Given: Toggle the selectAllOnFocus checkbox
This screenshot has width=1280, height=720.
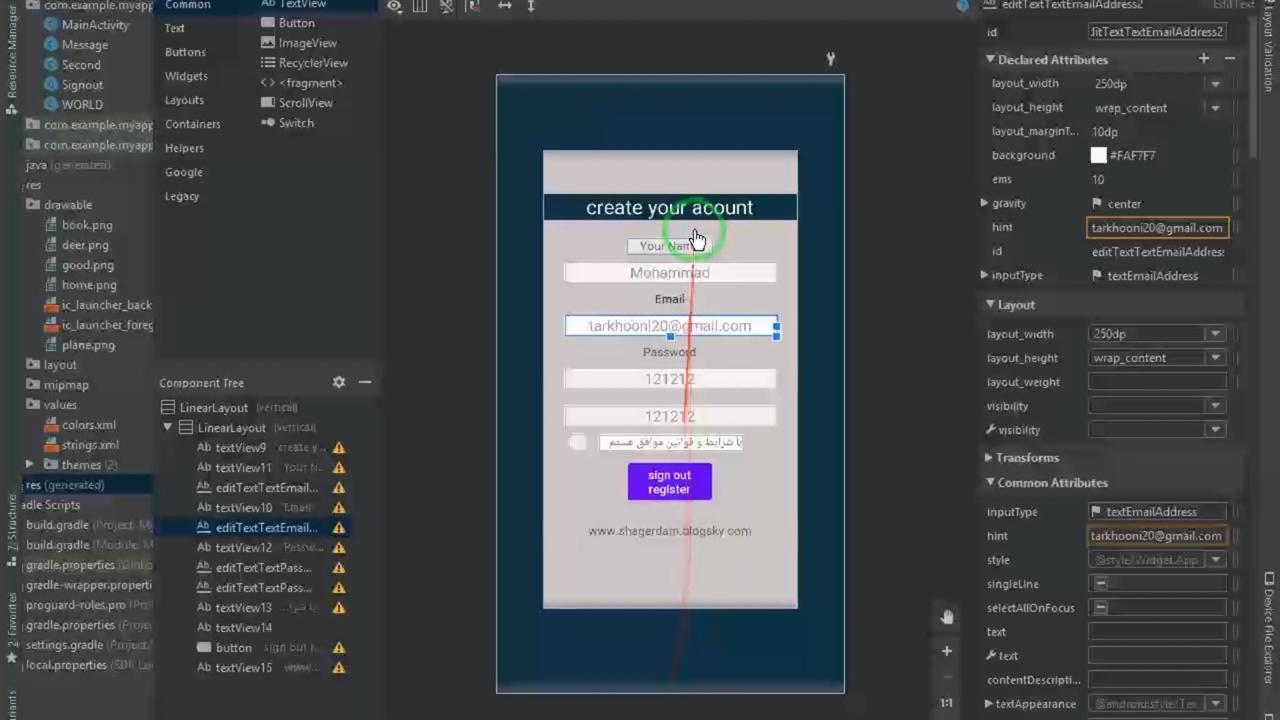Looking at the screenshot, I should (x=1101, y=608).
